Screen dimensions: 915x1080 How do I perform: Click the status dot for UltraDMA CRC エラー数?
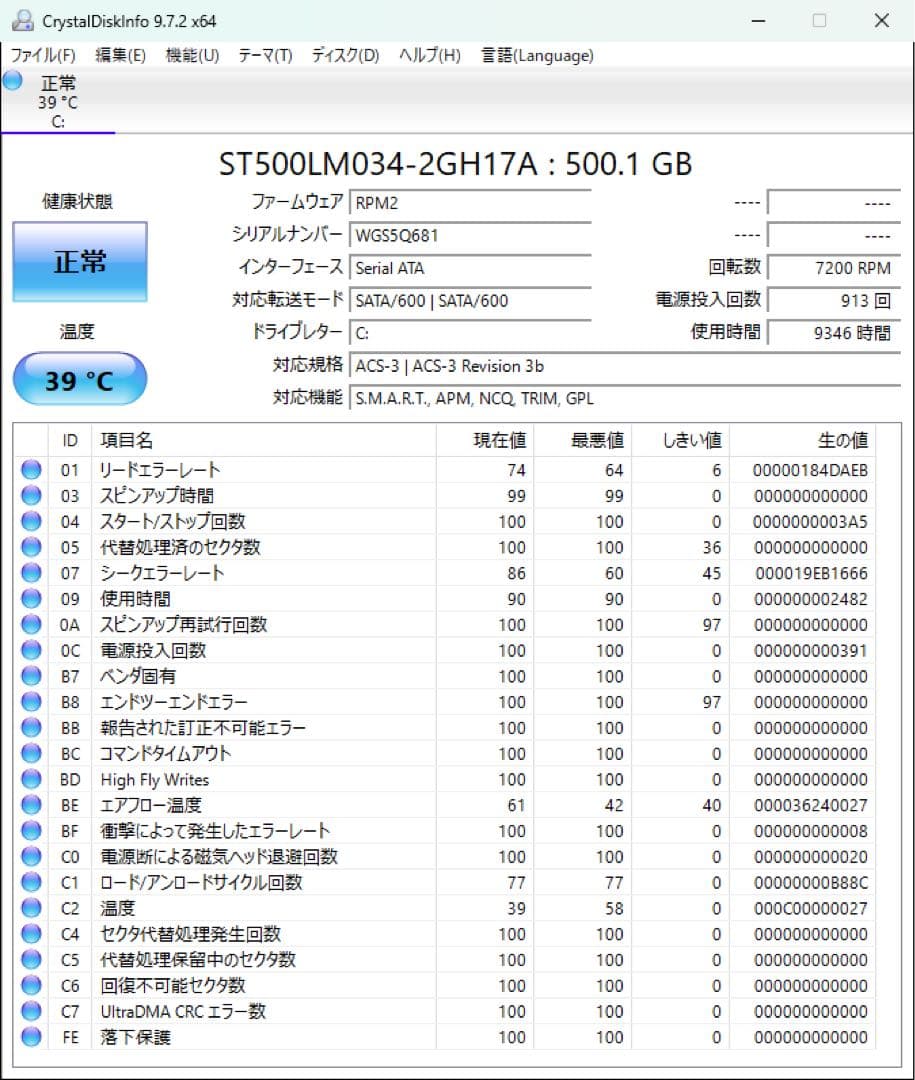click(30, 1011)
